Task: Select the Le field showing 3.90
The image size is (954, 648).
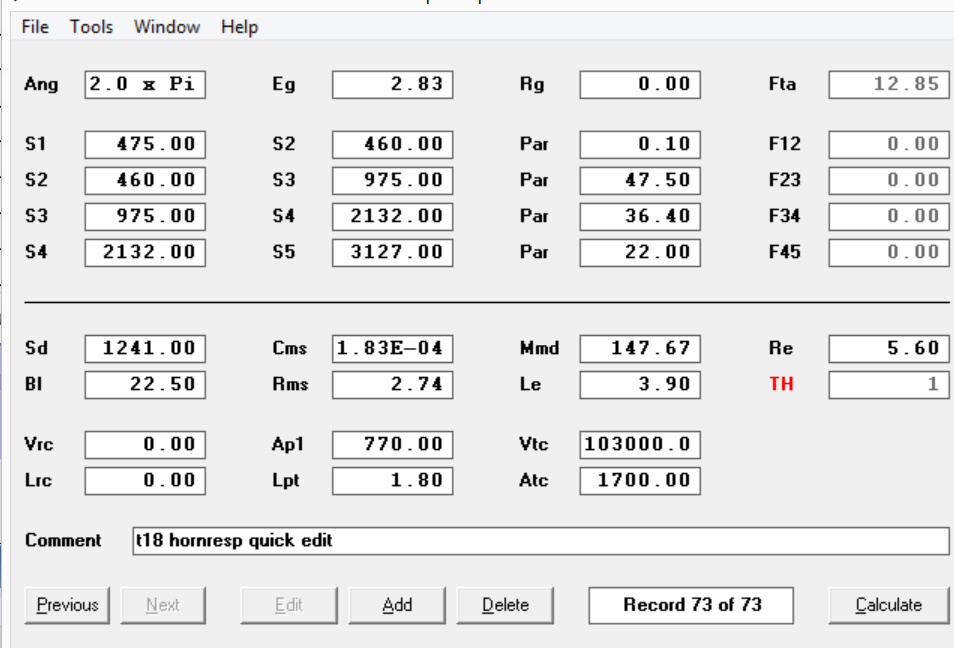Action: click(x=640, y=385)
